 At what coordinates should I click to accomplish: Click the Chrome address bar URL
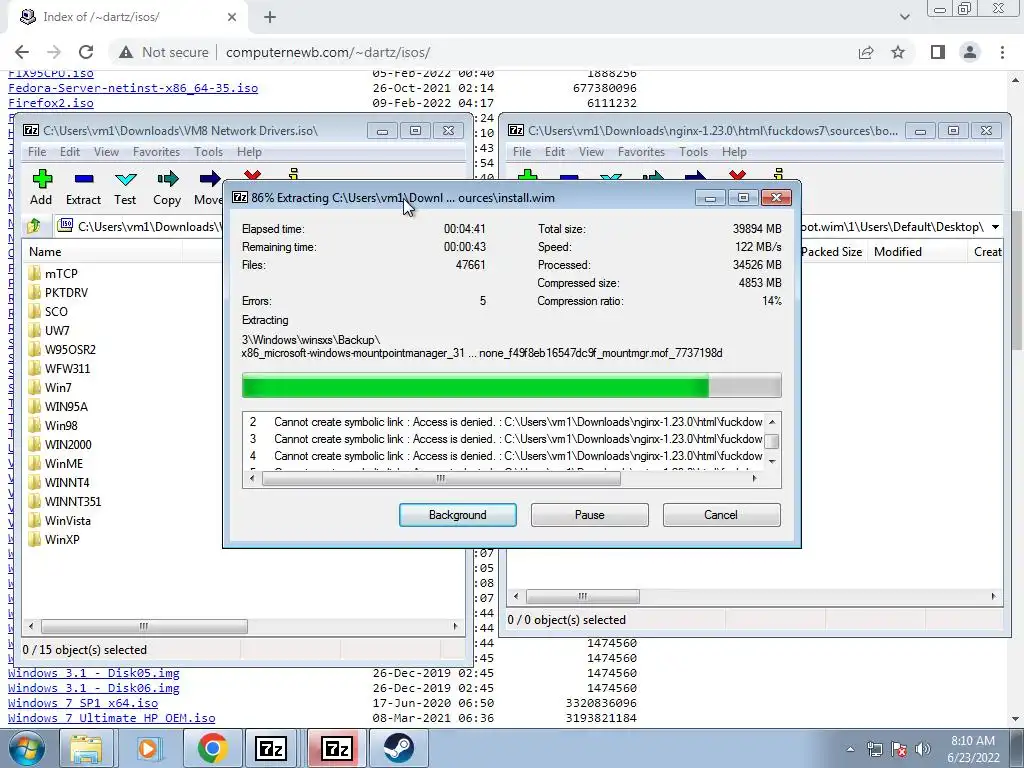pyautogui.click(x=328, y=52)
